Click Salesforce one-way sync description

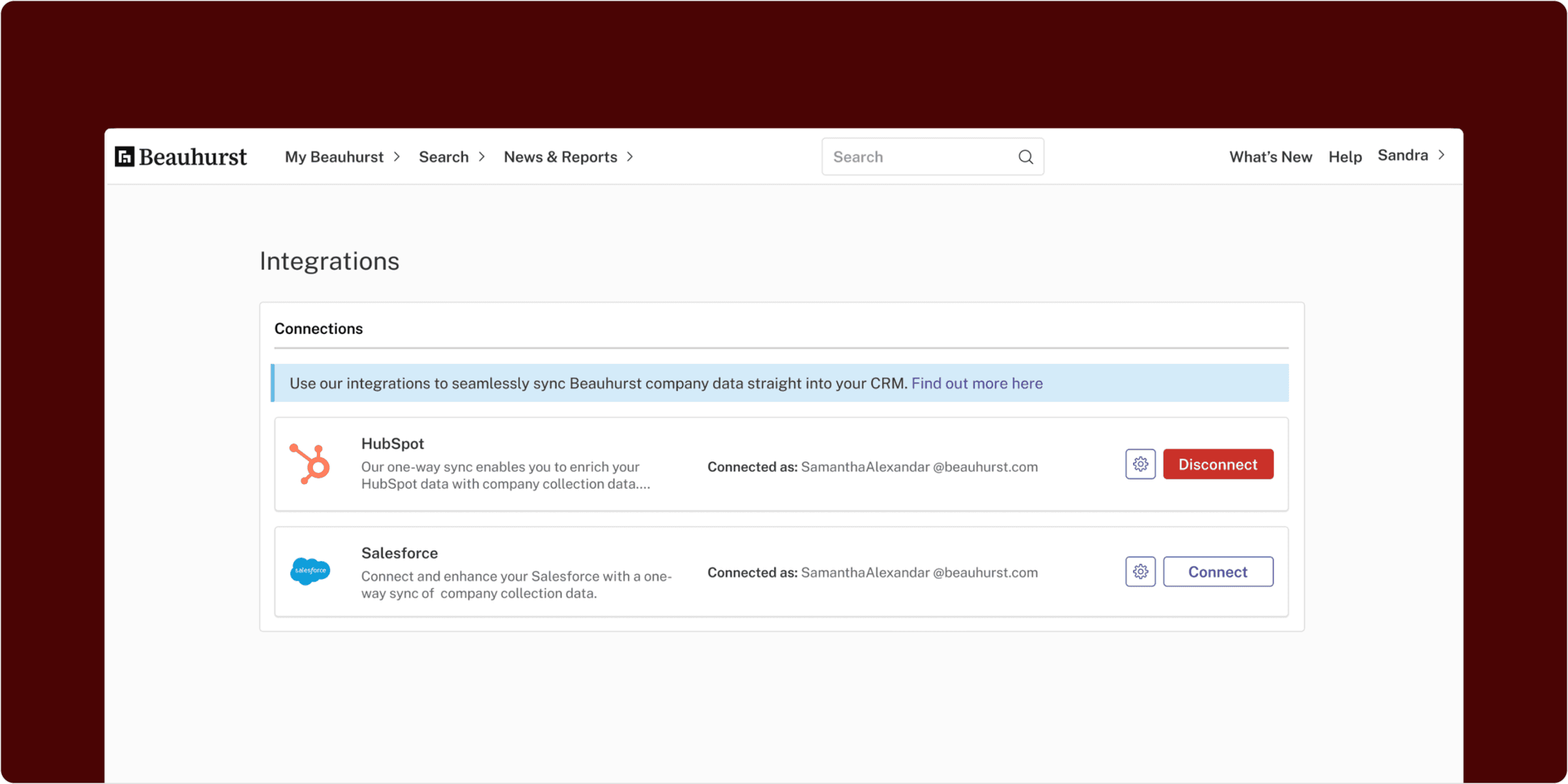point(516,585)
